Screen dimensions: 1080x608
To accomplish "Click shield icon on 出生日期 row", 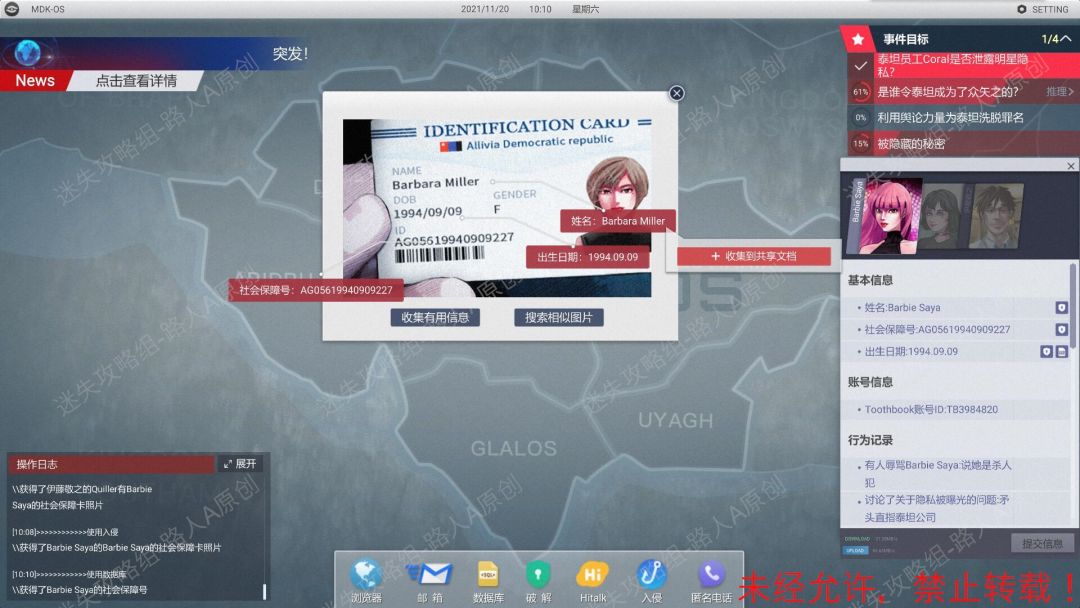I will point(1046,351).
